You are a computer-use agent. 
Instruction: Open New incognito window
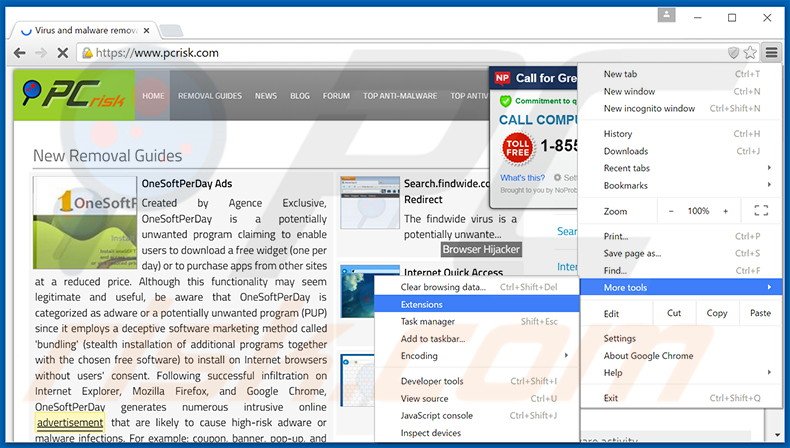click(681, 108)
